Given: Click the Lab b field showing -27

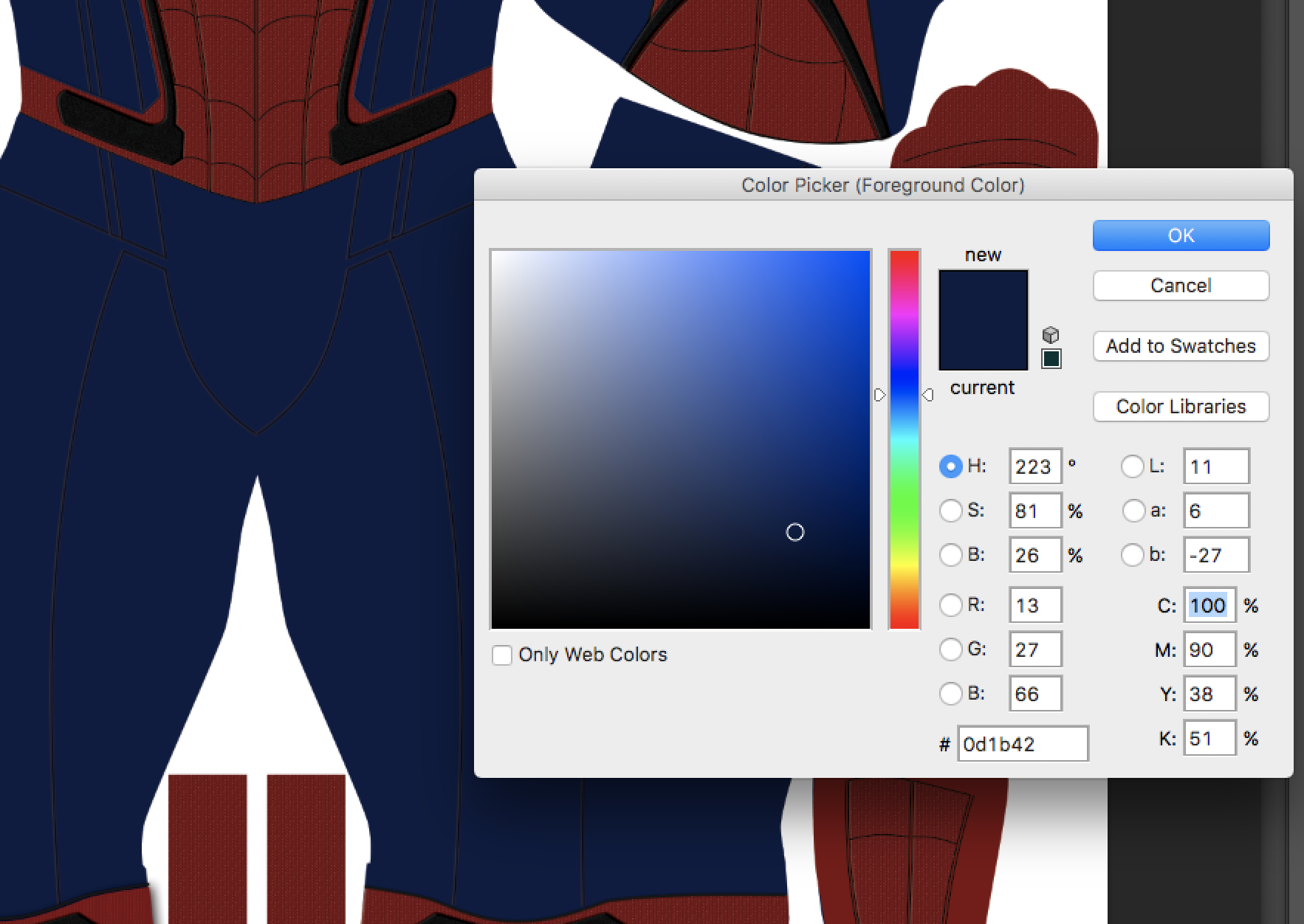Looking at the screenshot, I should pyautogui.click(x=1216, y=555).
